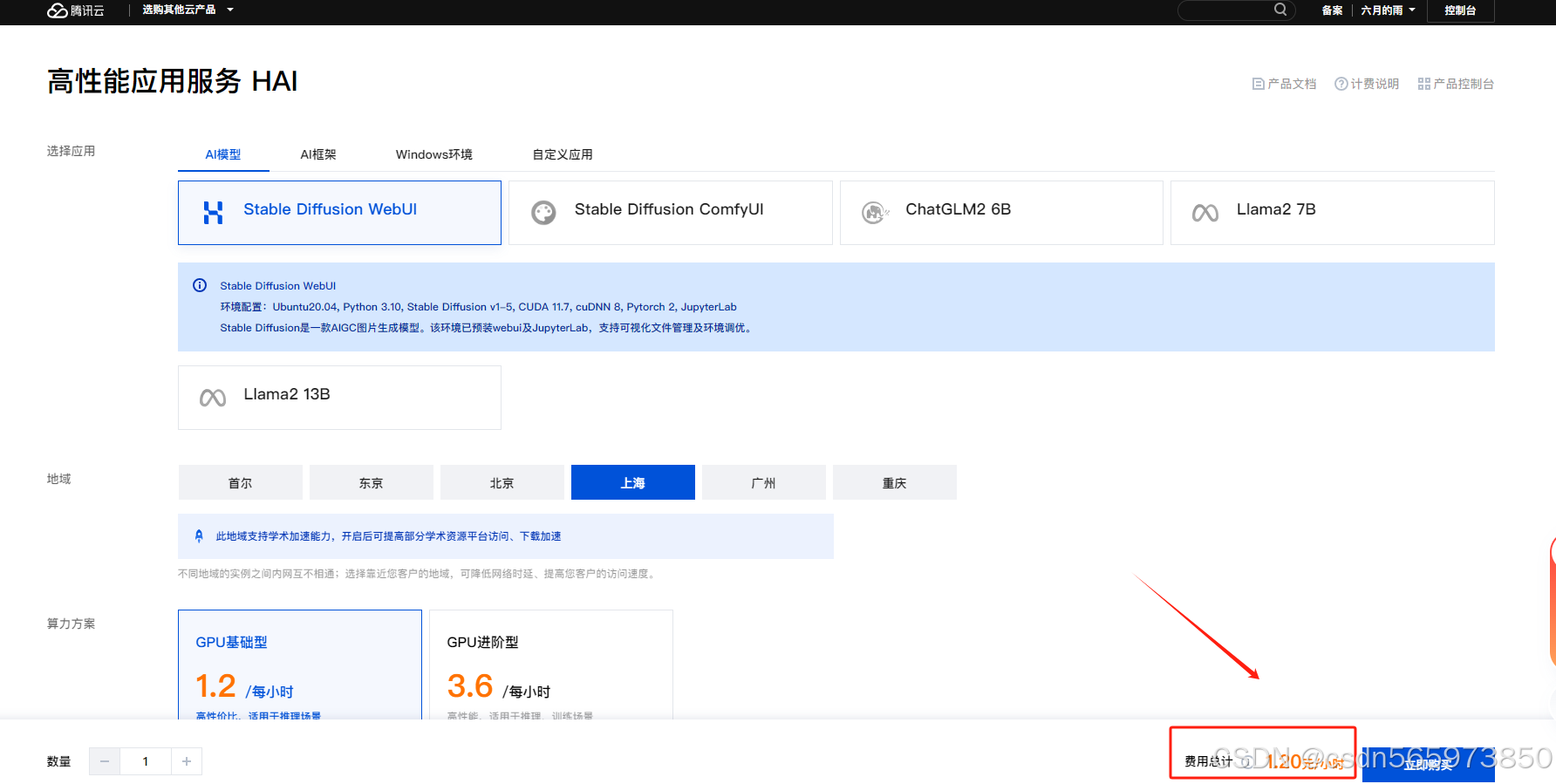The image size is (1556, 784).
Task: Select the GPU进阶型 plan
Action: pos(551,665)
